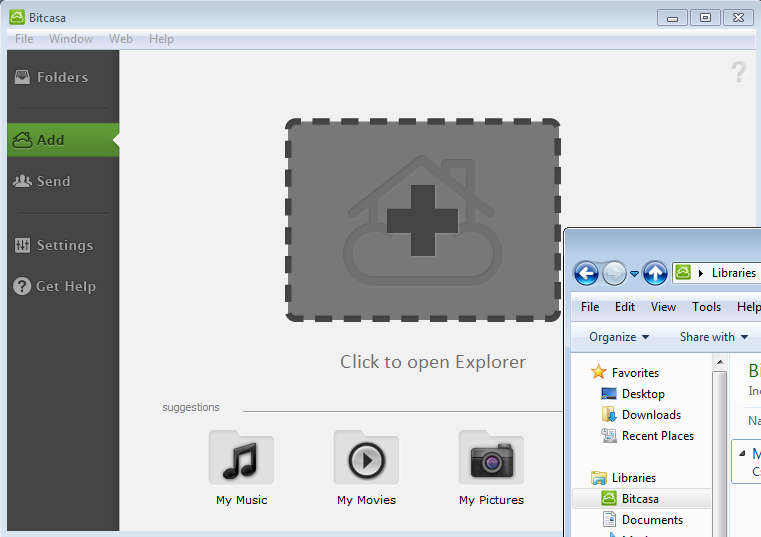
Task: Open the Bitcasa File menu
Action: [x=24, y=39]
